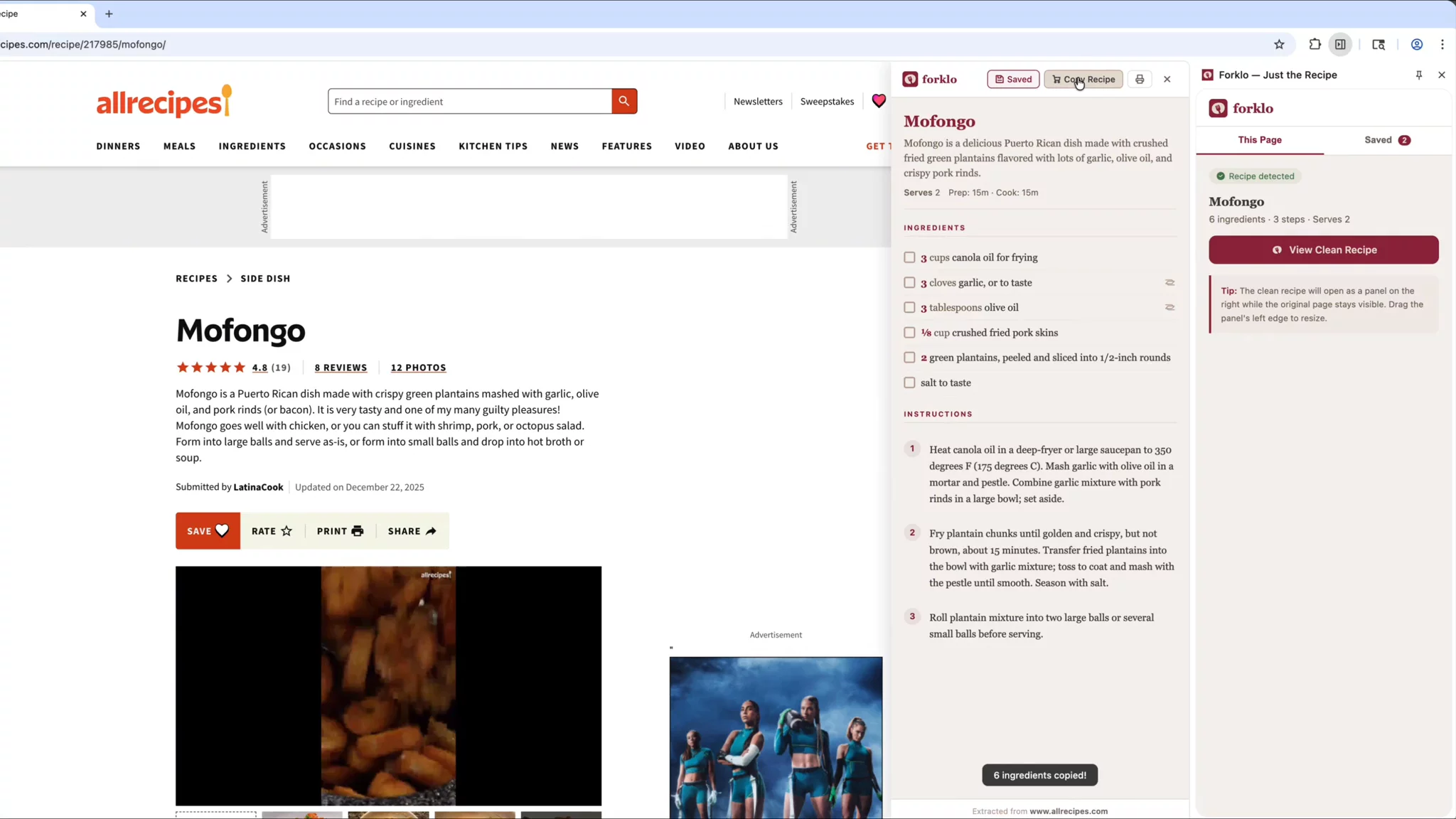Open the OCCASIONS menu

coord(338,146)
